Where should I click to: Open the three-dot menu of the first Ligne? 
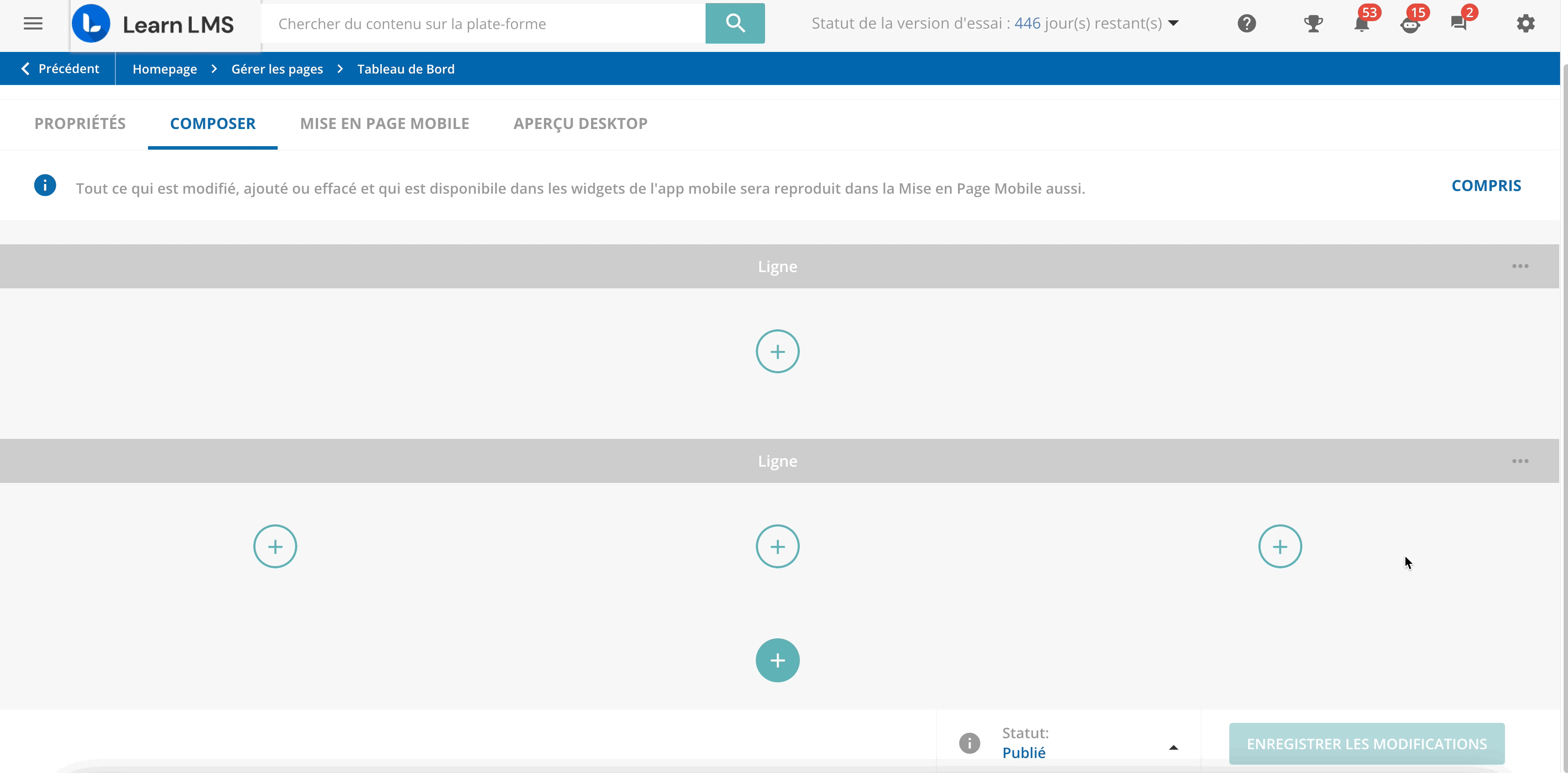1520,266
